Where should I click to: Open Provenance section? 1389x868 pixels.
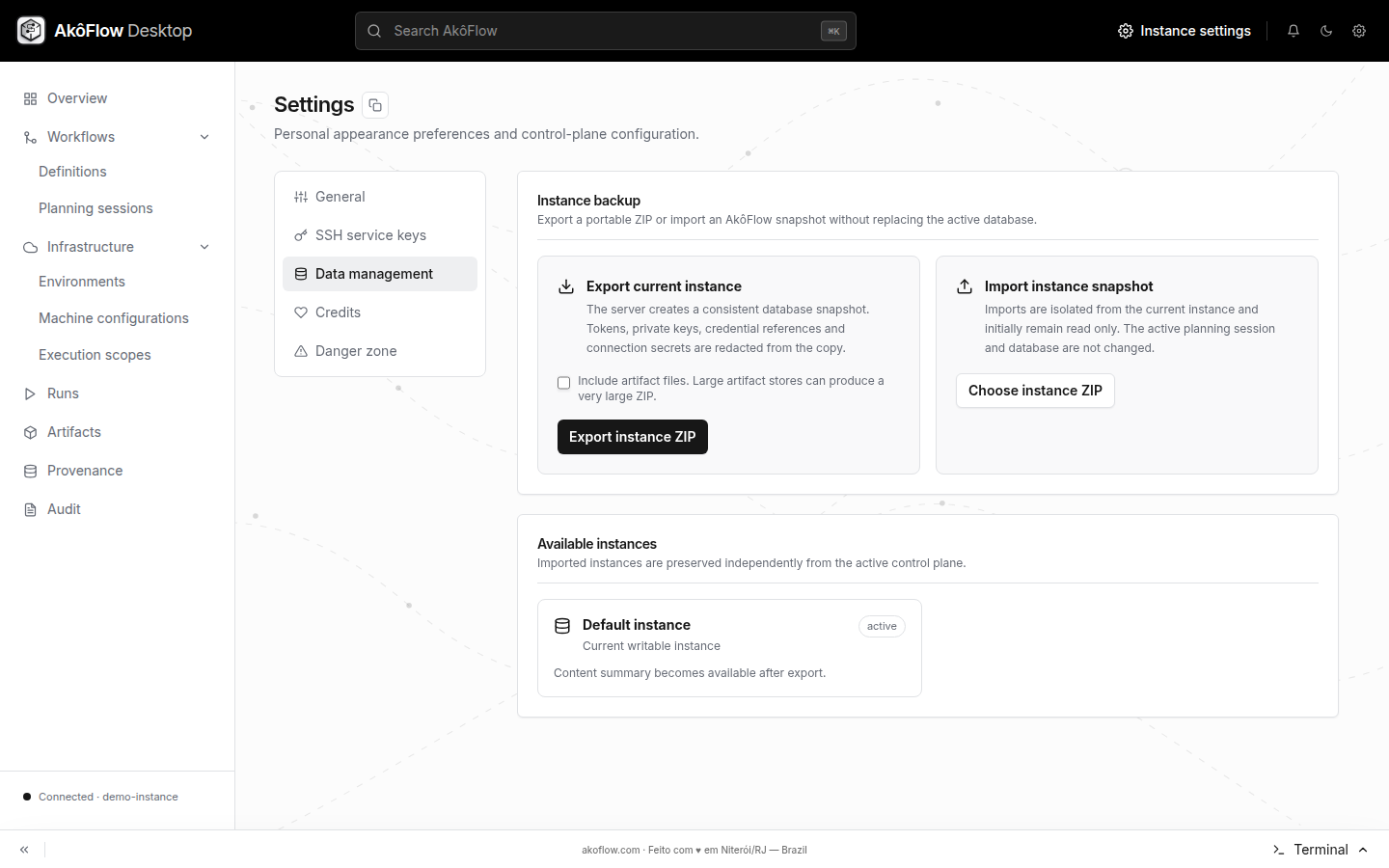(117, 471)
